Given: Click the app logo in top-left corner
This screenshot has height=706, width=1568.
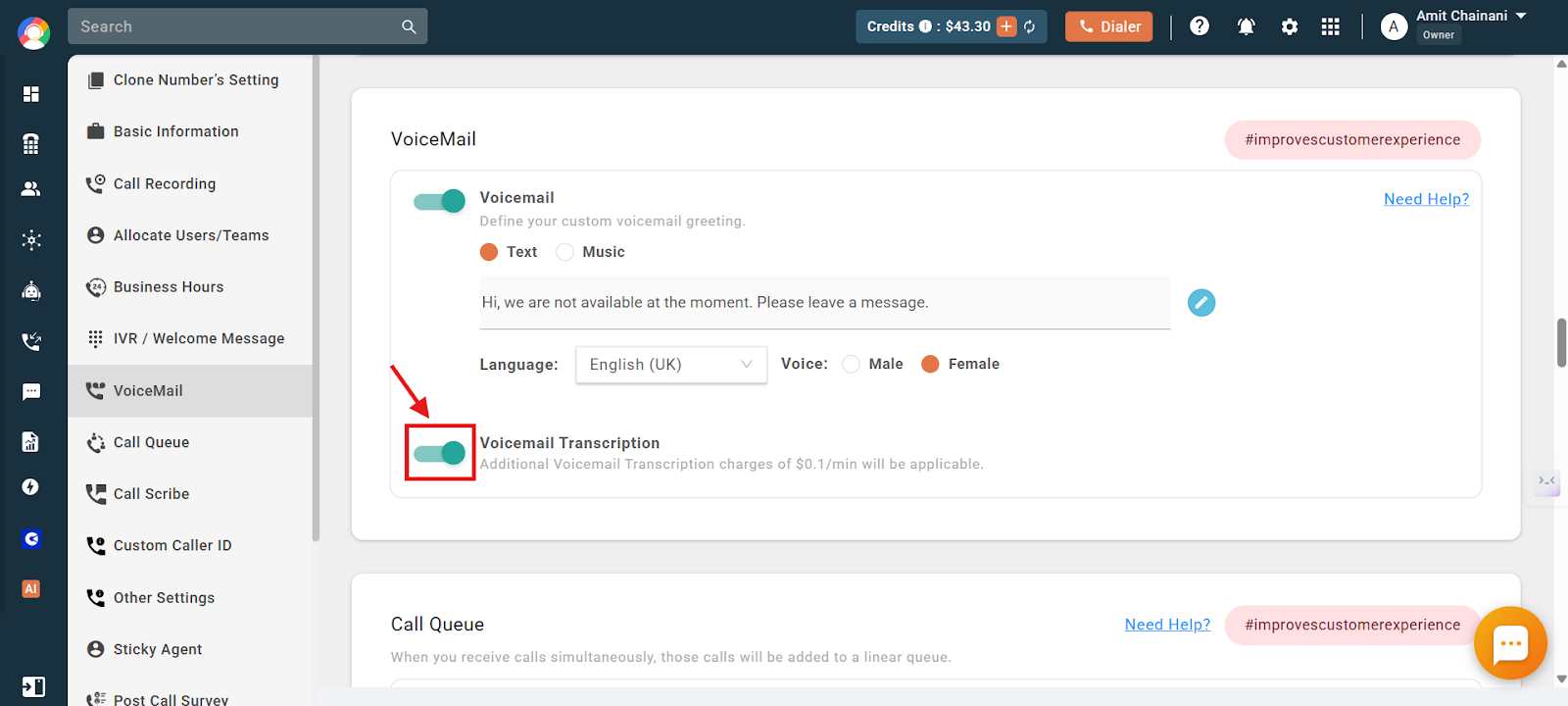Looking at the screenshot, I should (33, 33).
